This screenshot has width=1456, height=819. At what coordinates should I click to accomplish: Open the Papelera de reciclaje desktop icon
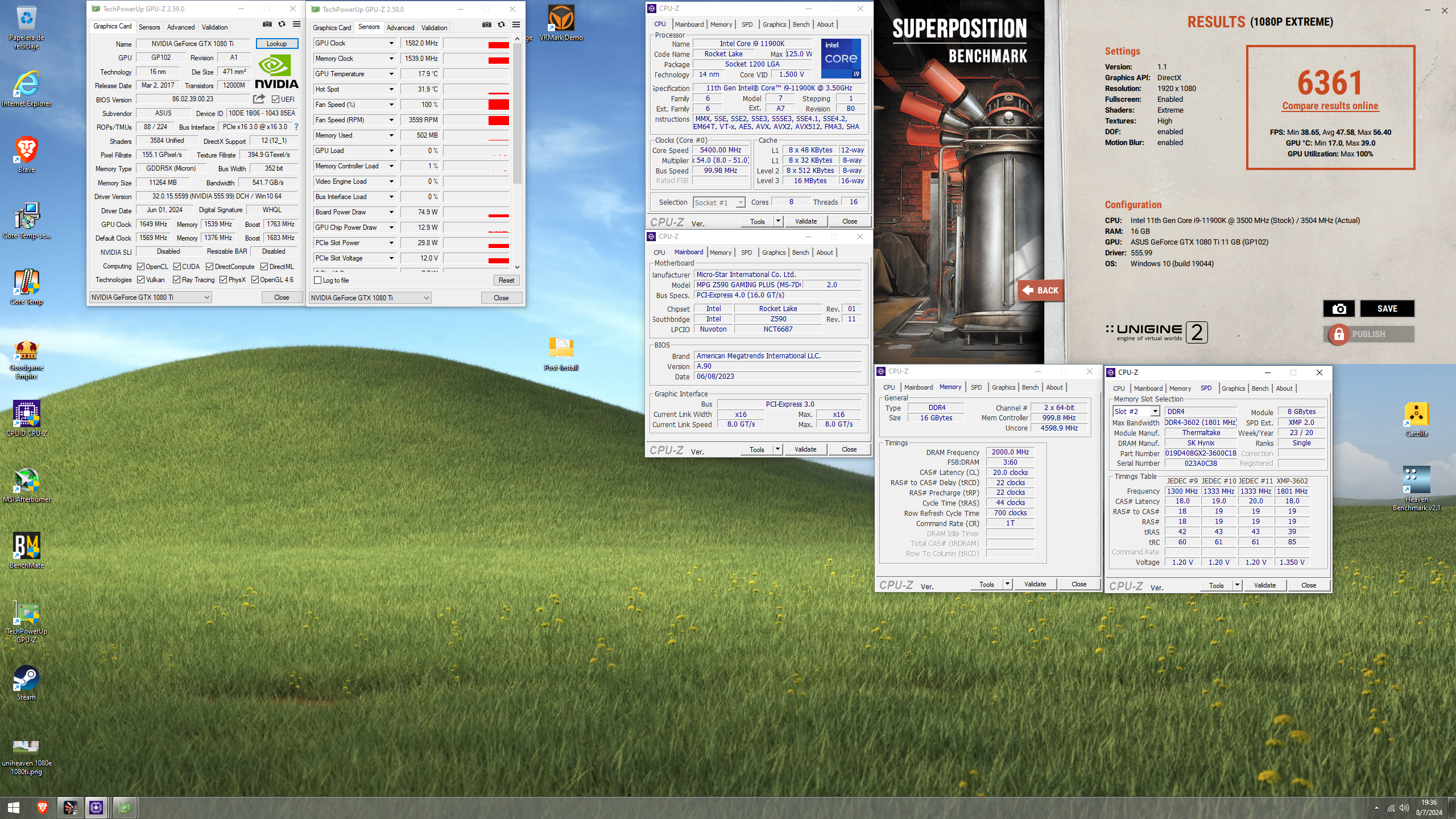26,27
